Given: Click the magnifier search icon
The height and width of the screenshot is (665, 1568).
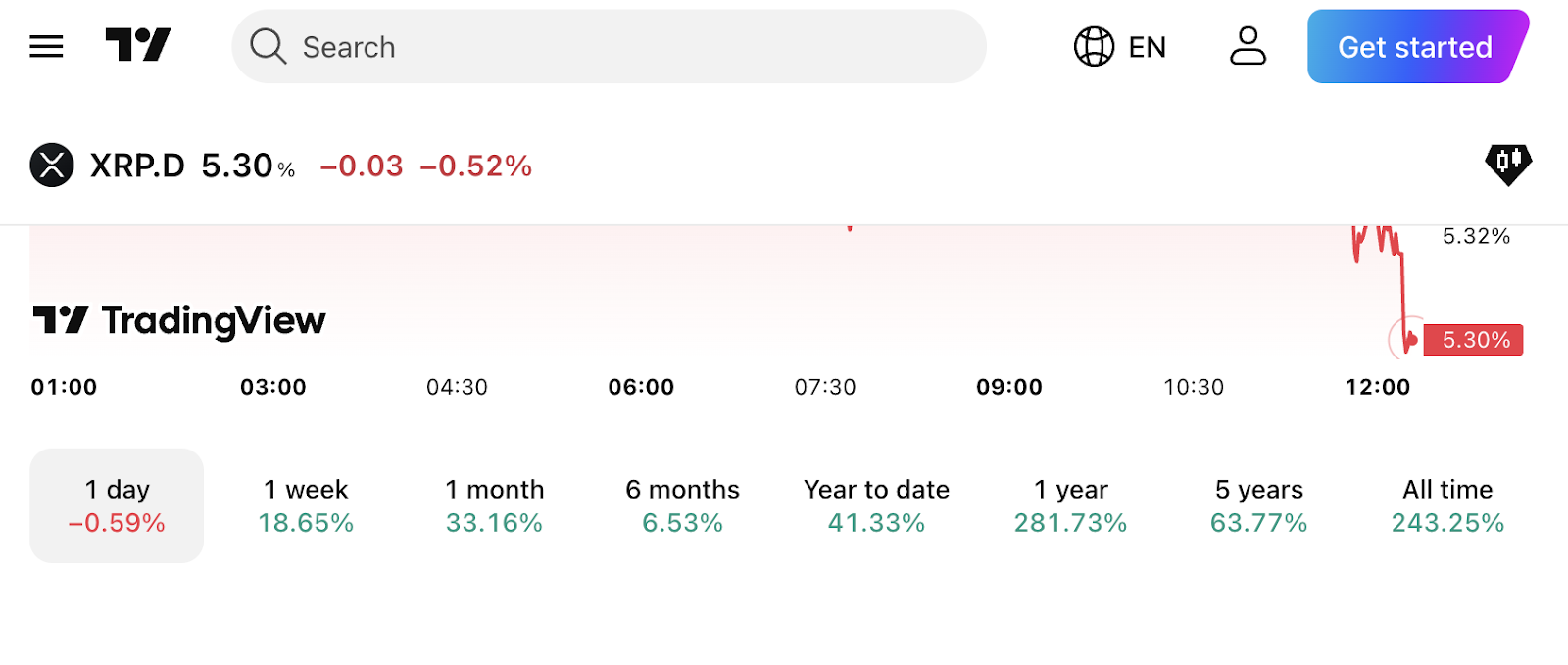Looking at the screenshot, I should (x=267, y=46).
